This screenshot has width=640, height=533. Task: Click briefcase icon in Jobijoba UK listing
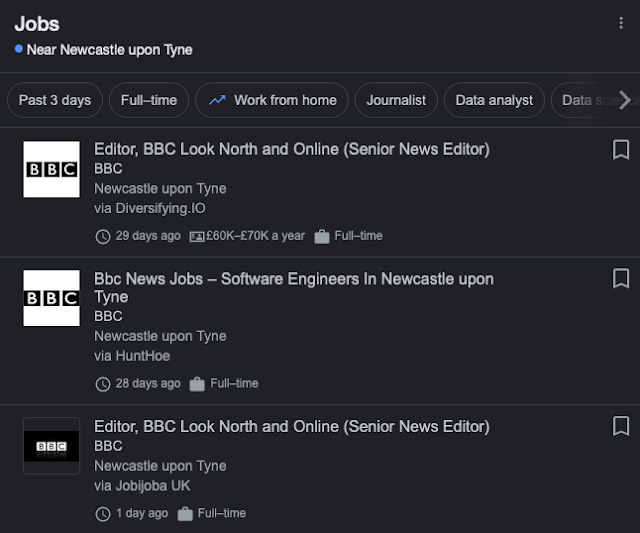(185, 514)
